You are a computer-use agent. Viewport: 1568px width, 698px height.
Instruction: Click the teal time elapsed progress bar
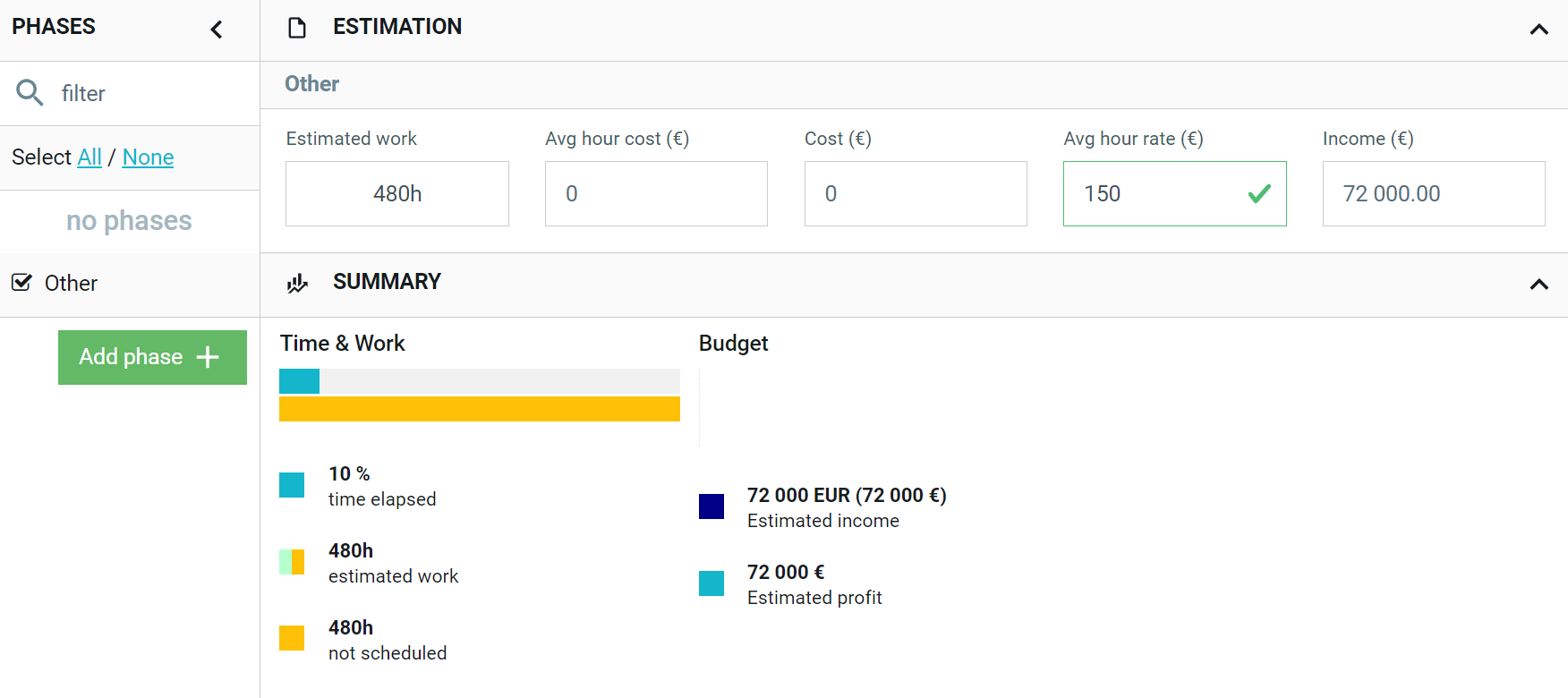point(299,381)
